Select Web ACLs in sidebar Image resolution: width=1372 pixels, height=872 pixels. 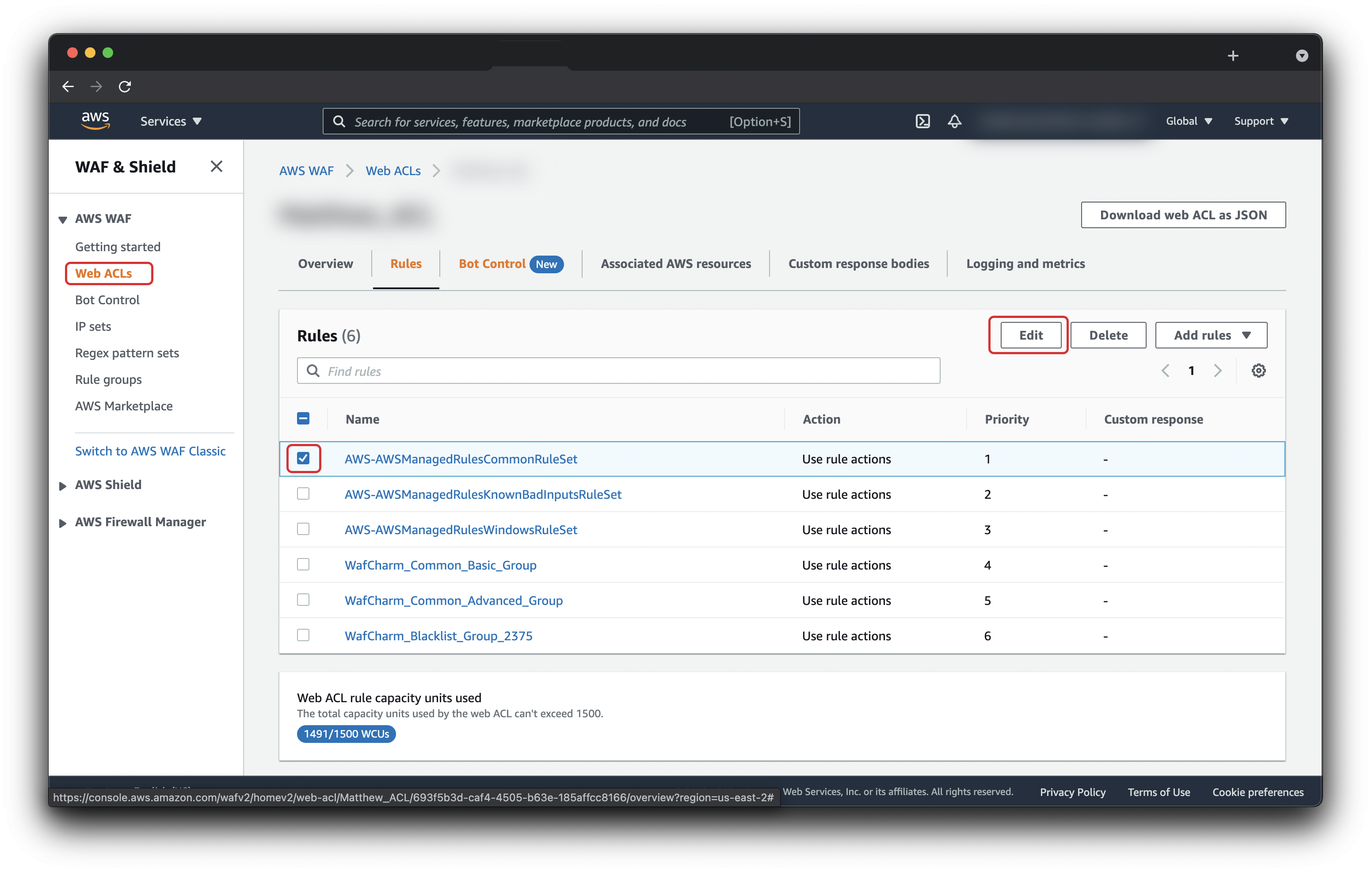pos(103,274)
